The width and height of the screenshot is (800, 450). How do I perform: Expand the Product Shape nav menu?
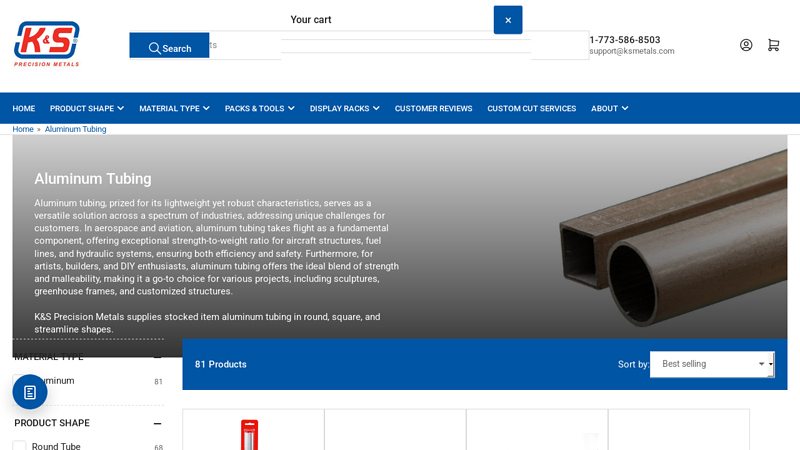(86, 108)
